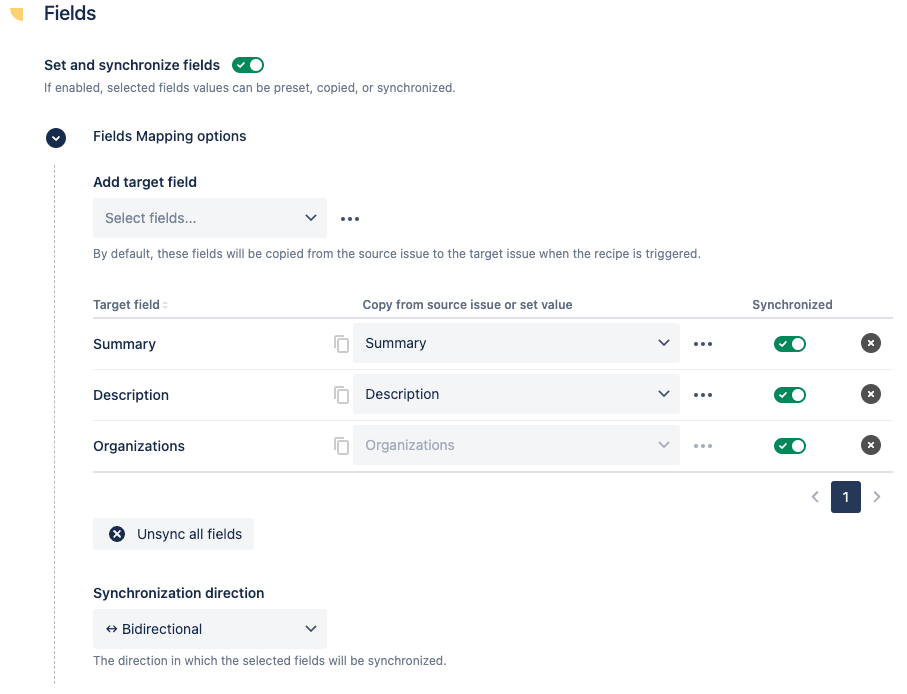The height and width of the screenshot is (694, 907).
Task: Click the copy icon beside Organizations row
Action: (x=342, y=446)
